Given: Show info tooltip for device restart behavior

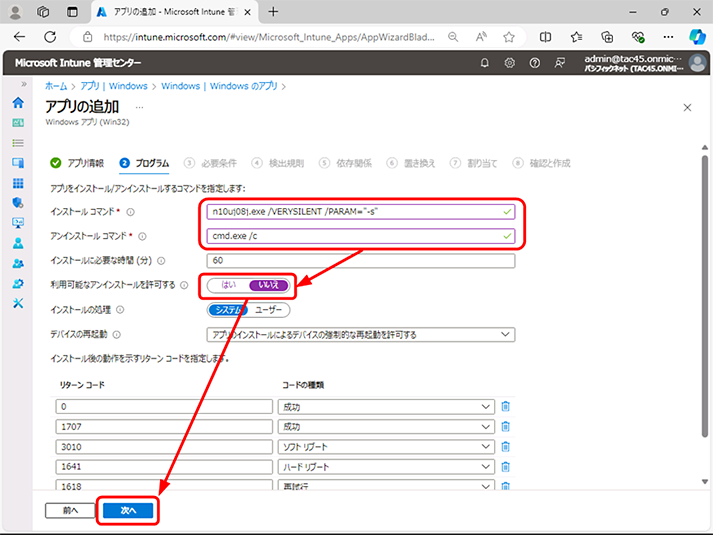Looking at the screenshot, I should tap(117, 335).
